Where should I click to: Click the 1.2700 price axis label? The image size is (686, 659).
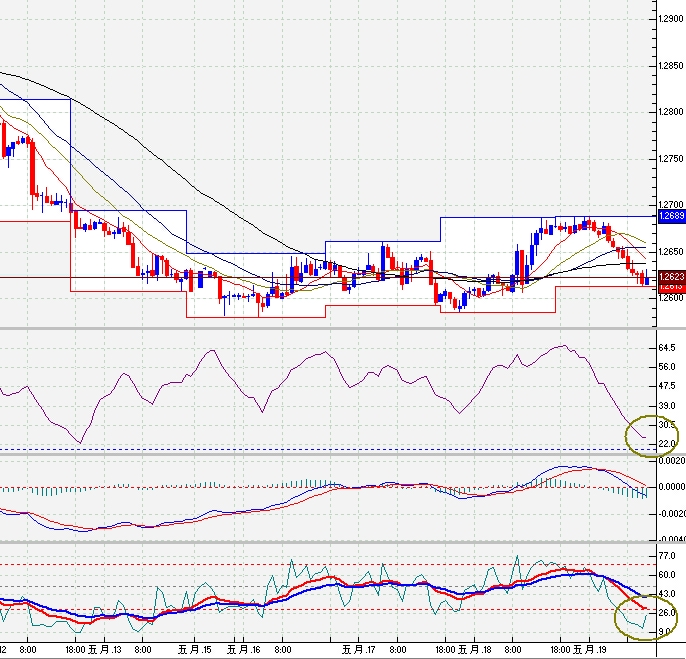[671, 204]
